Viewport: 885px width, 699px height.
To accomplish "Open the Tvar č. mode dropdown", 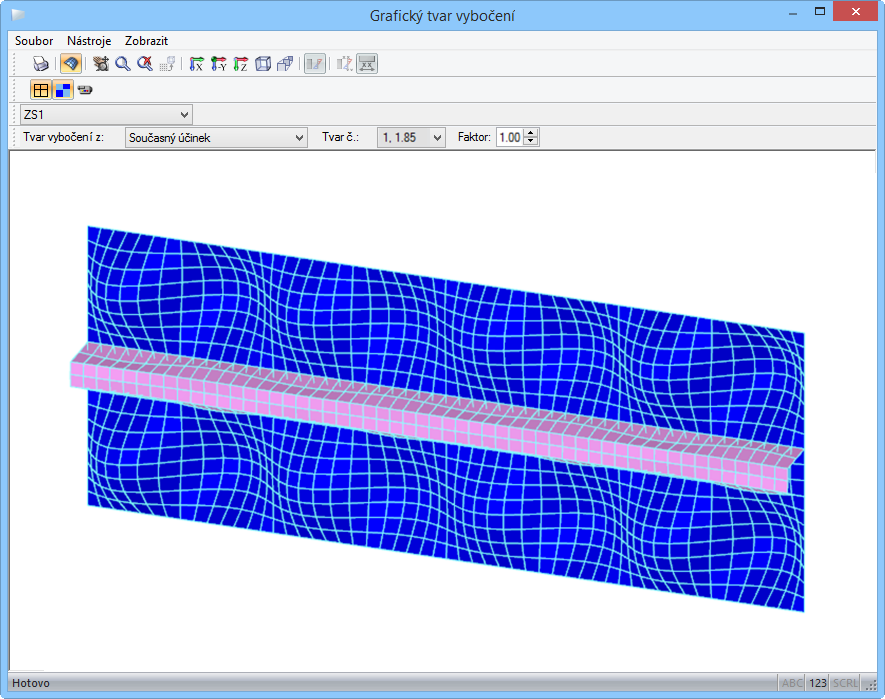I will [x=411, y=138].
